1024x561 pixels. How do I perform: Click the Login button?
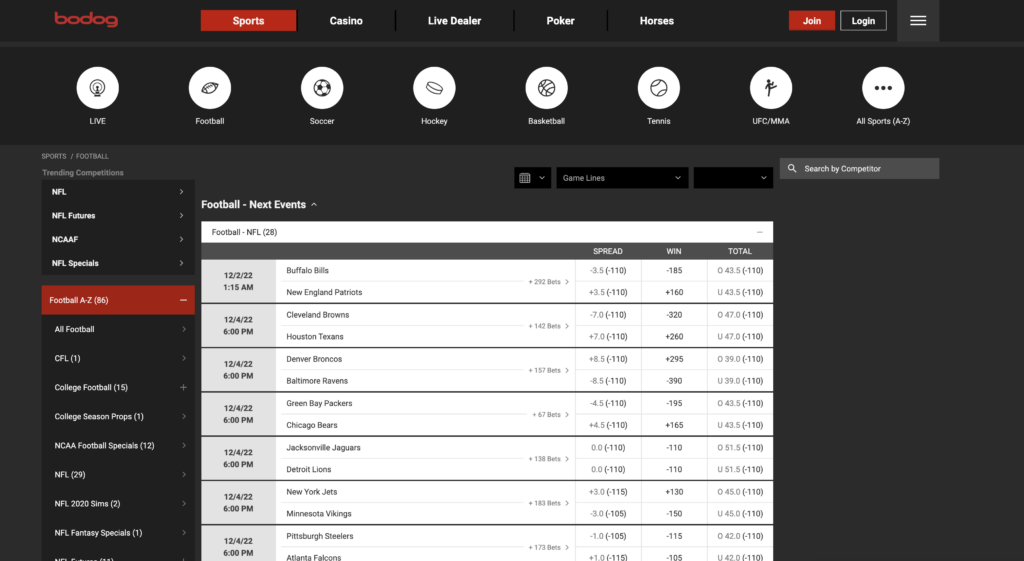(x=863, y=20)
